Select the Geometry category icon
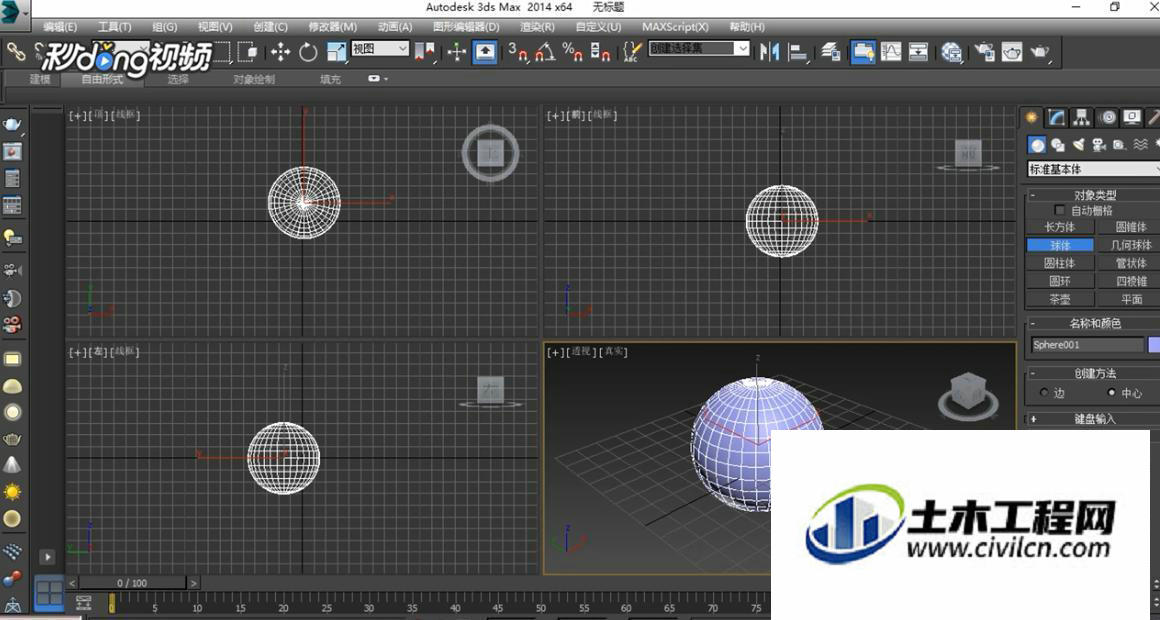1160x620 pixels. (x=1037, y=145)
